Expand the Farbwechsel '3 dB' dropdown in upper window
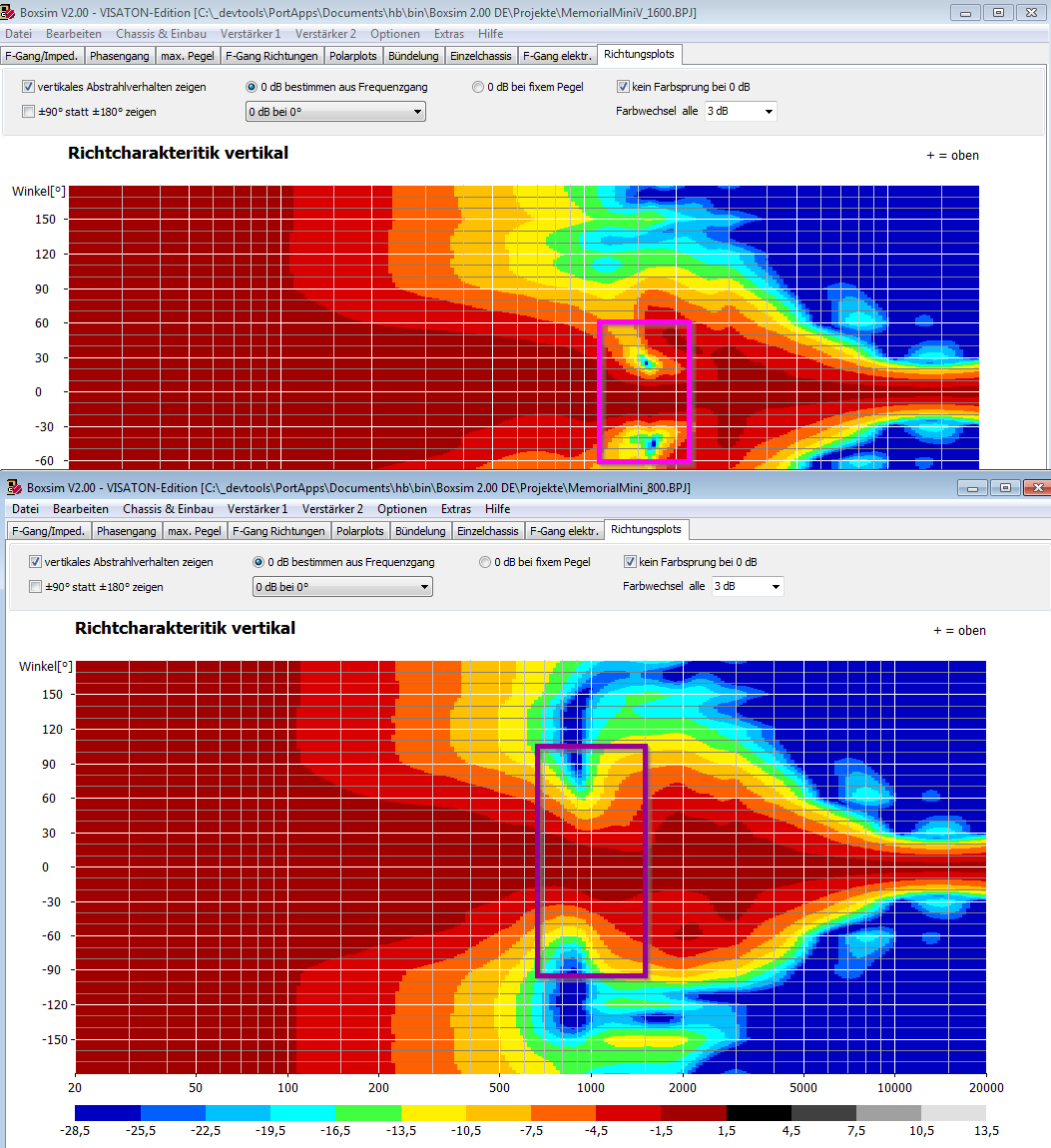This screenshot has width=1051, height=1148. coord(741,111)
